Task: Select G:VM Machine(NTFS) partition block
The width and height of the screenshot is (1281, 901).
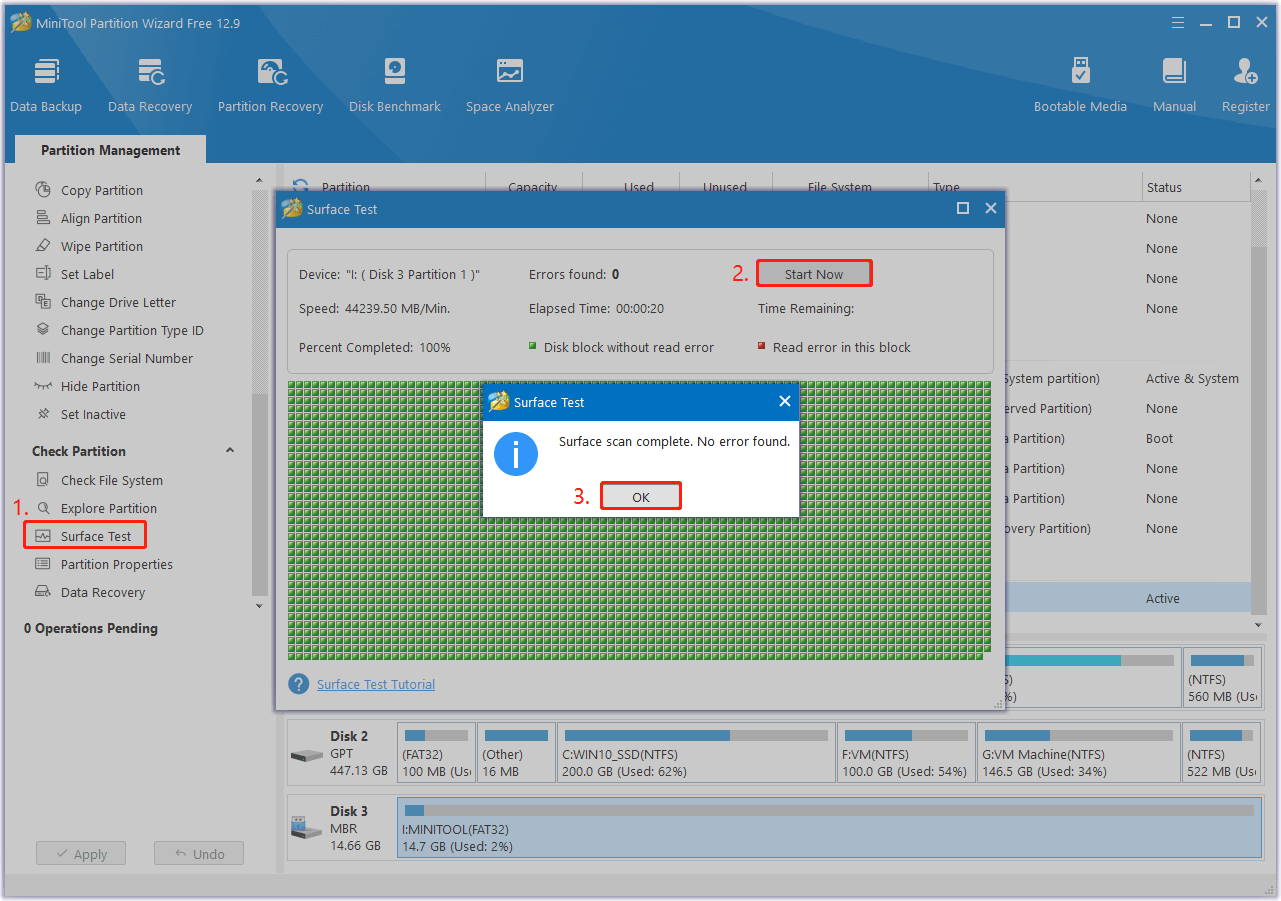Action: tap(1078, 752)
